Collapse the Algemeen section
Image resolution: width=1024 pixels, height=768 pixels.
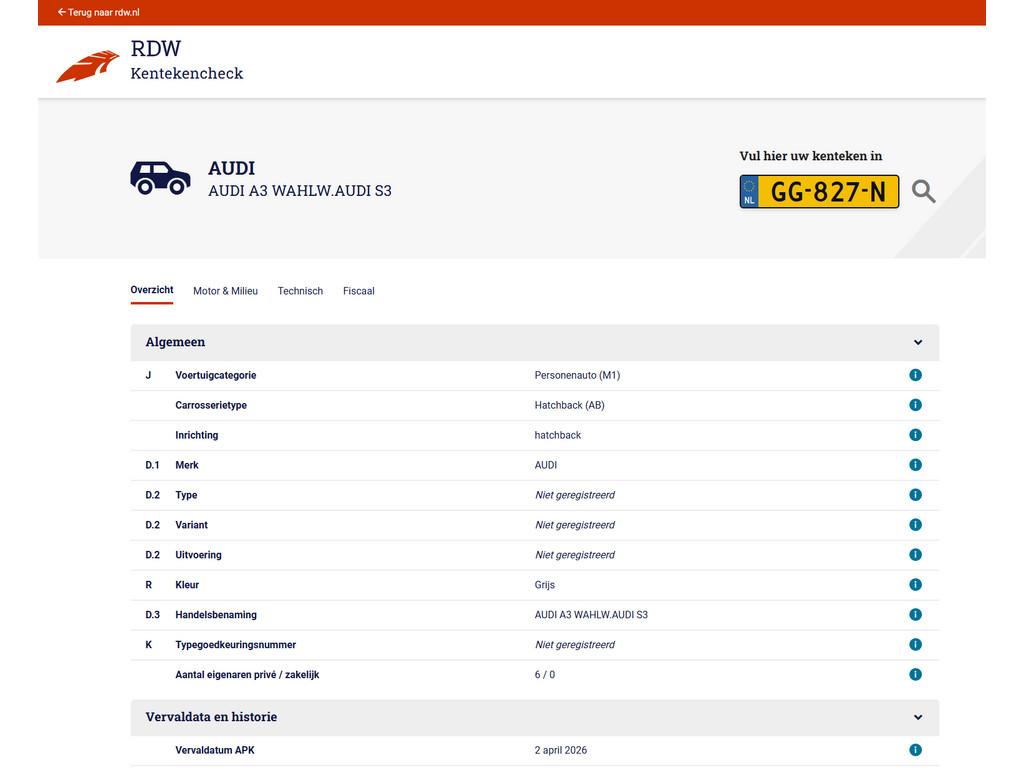[917, 343]
